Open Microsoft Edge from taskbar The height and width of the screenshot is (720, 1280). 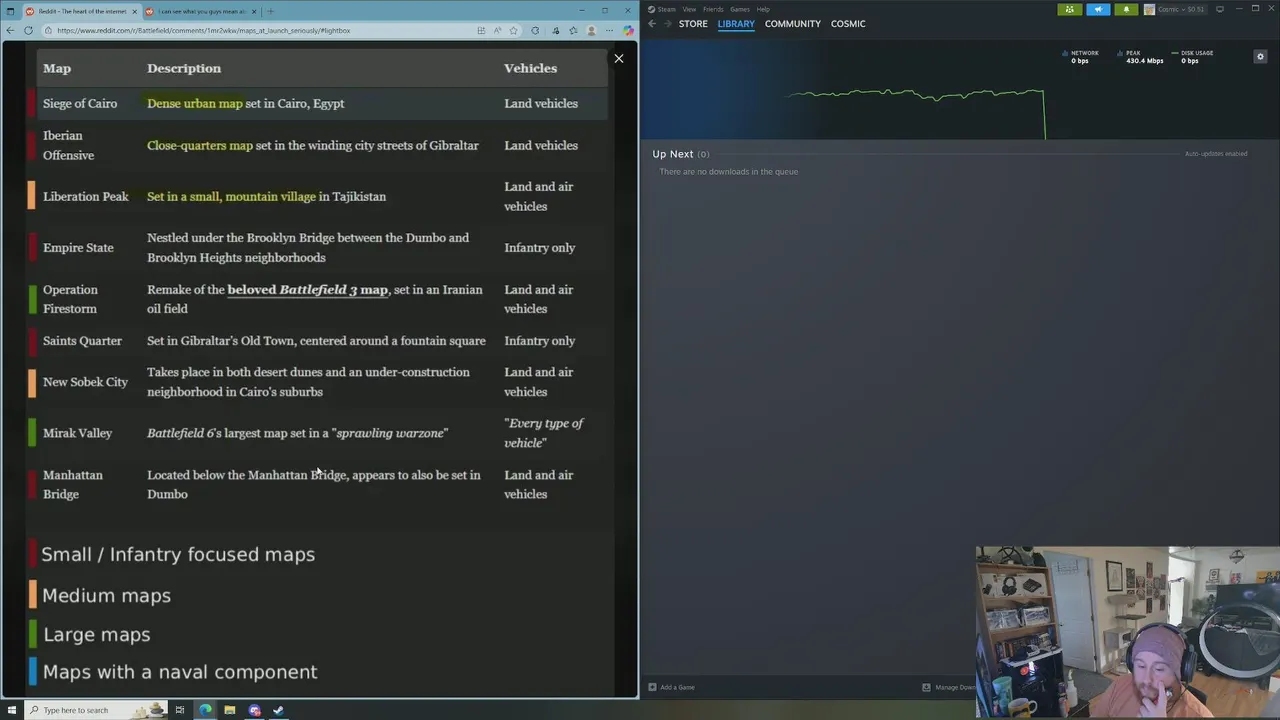point(205,710)
